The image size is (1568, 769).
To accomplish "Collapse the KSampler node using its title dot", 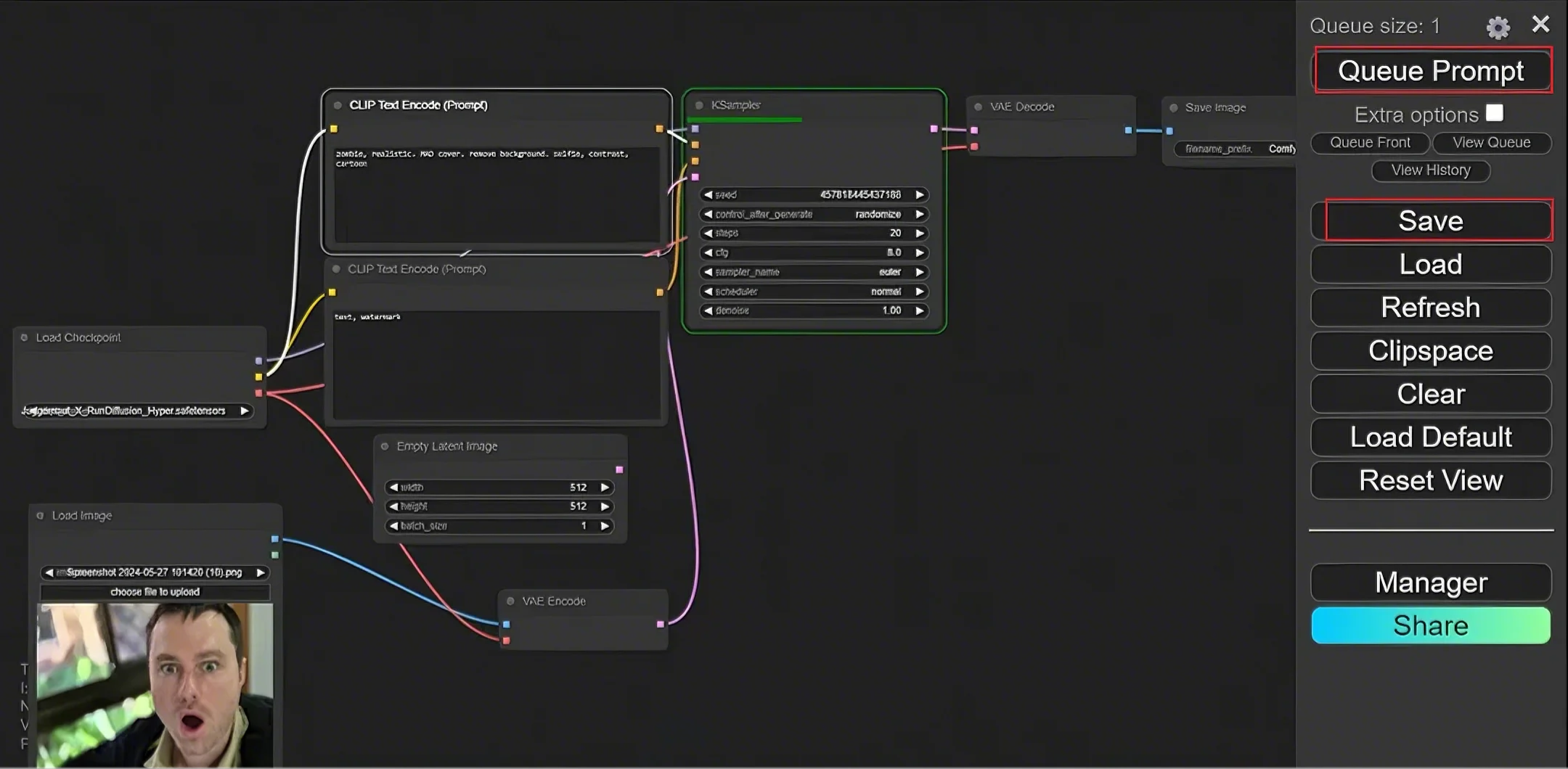I will [699, 105].
